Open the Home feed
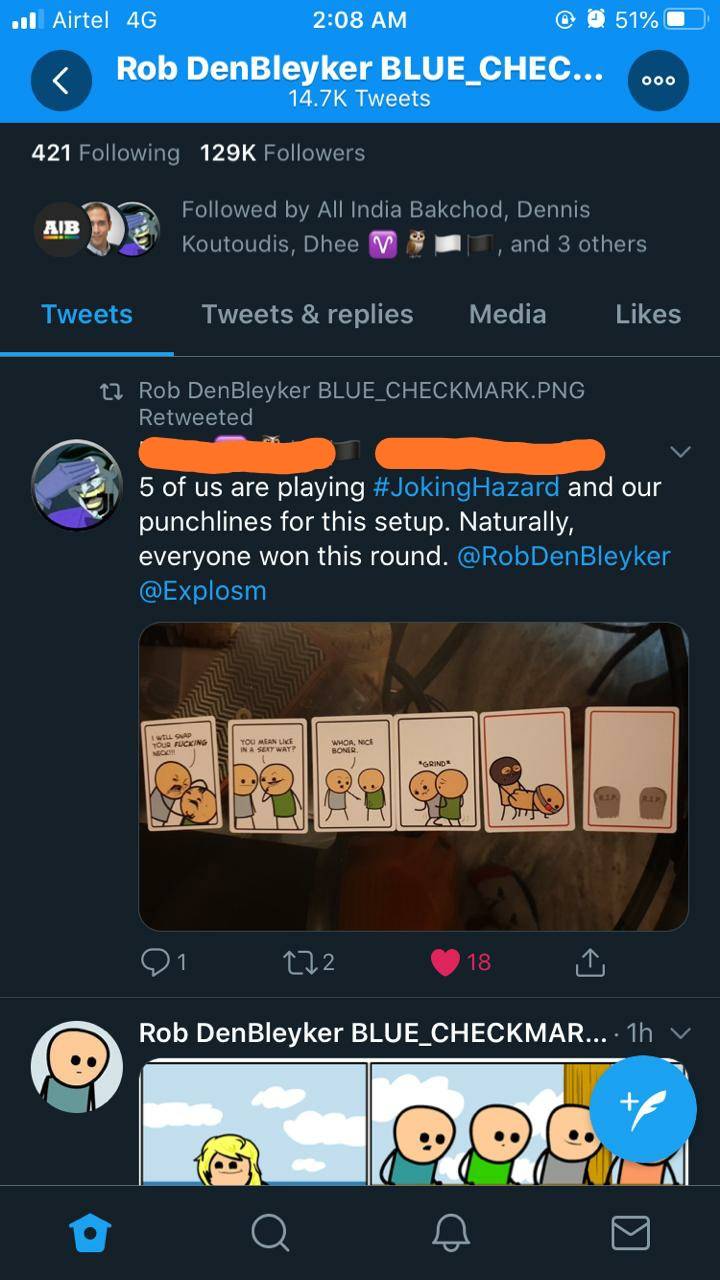Image resolution: width=720 pixels, height=1280 pixels. point(89,1233)
